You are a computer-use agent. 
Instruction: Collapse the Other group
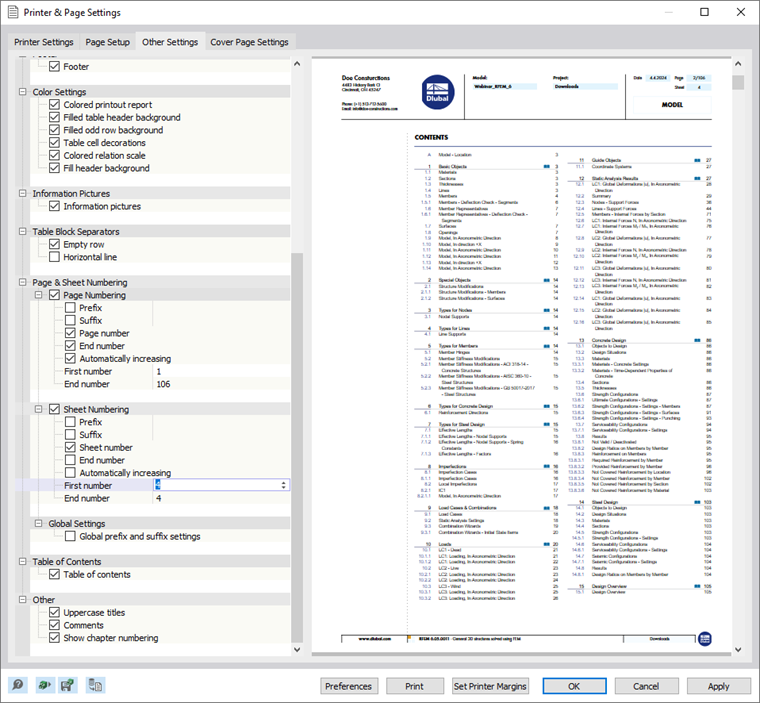pos(22,600)
